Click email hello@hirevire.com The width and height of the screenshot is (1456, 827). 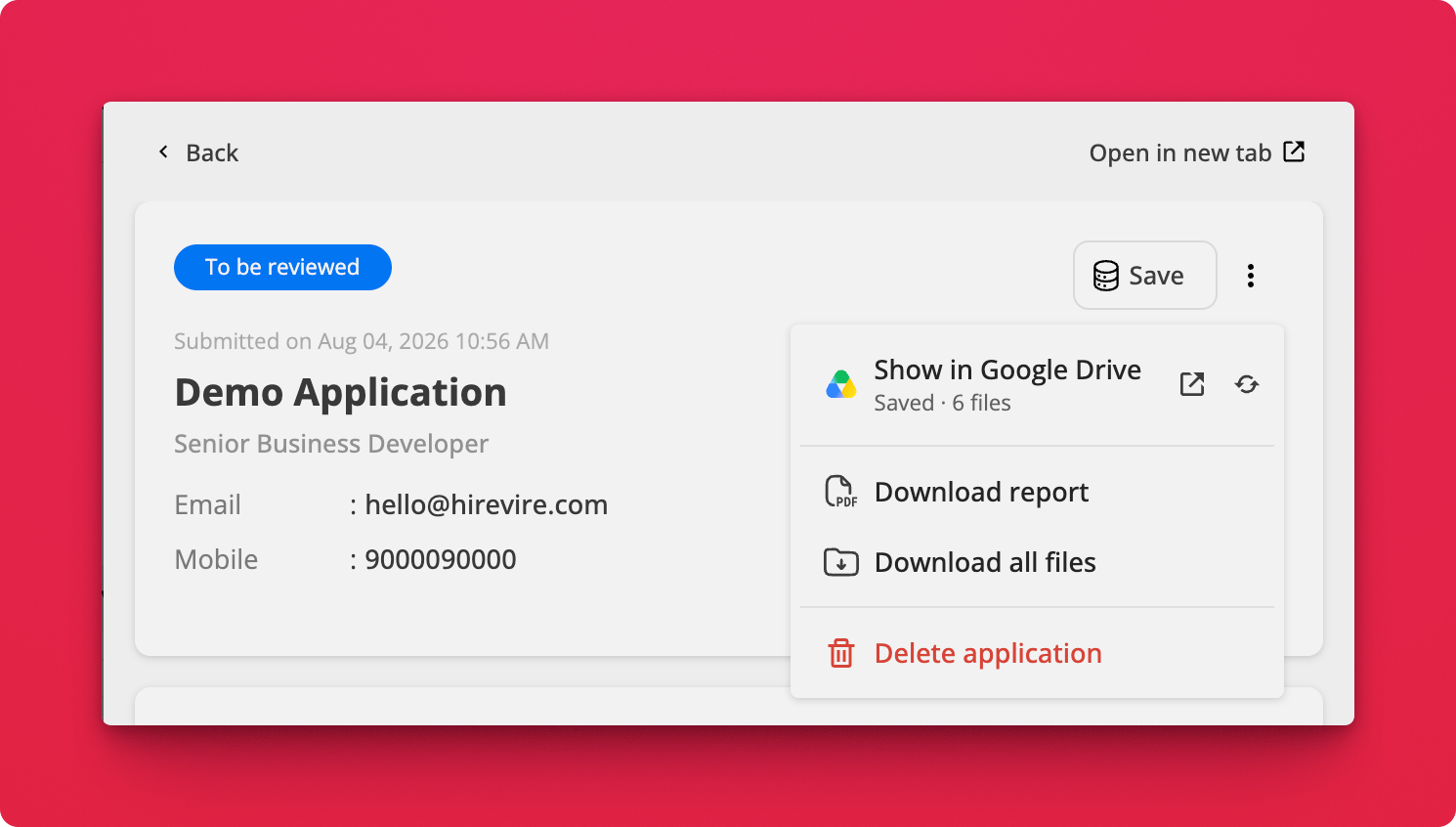(x=486, y=504)
